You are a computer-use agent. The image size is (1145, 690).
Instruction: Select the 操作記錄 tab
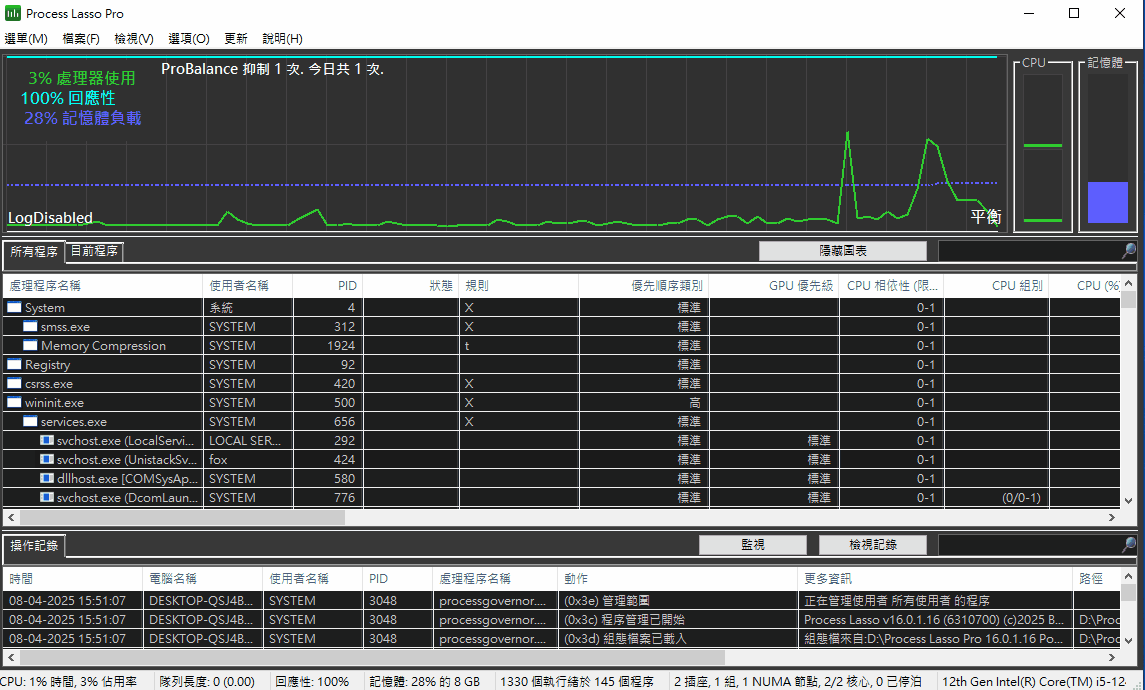(34, 545)
